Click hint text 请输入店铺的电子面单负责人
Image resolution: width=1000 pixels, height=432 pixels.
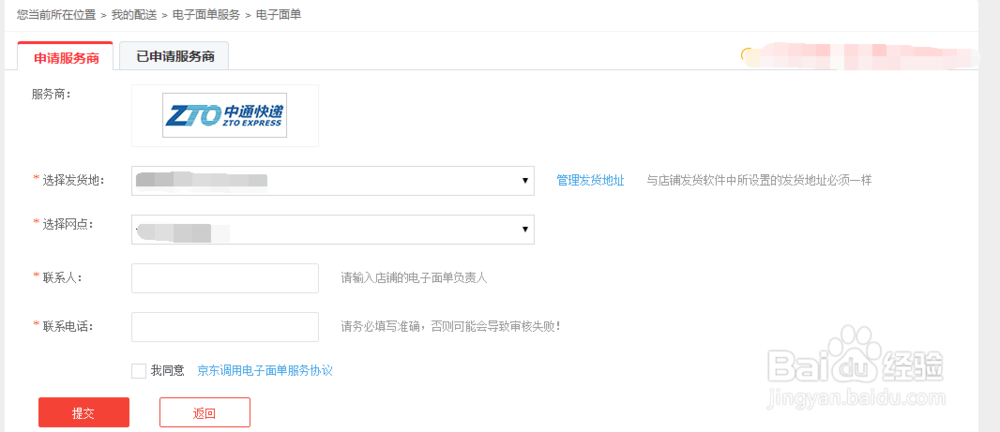[x=414, y=278]
